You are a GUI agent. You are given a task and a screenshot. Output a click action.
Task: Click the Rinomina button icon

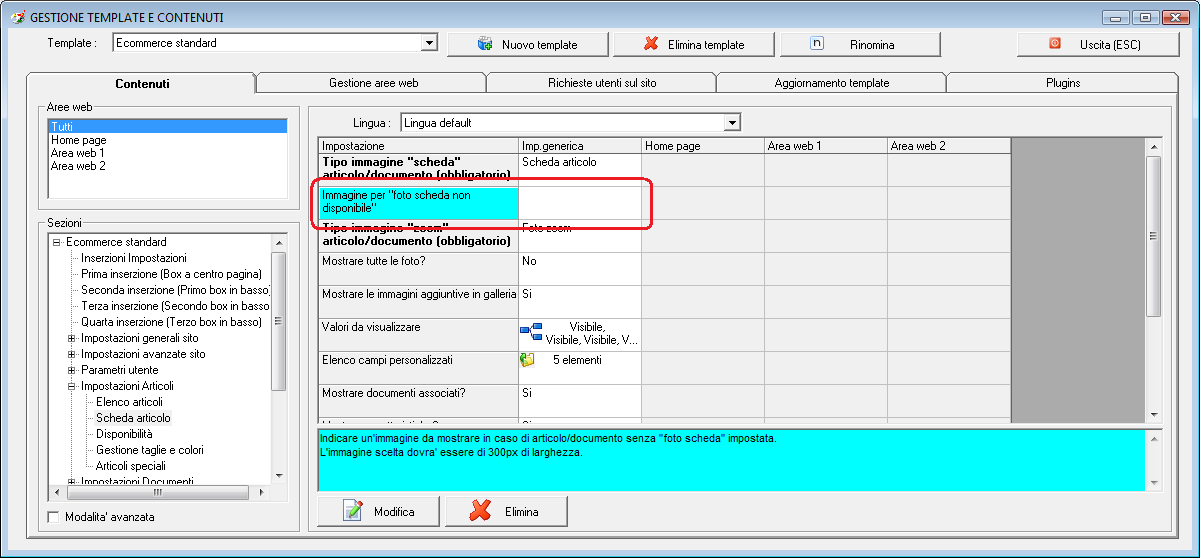tap(817, 44)
